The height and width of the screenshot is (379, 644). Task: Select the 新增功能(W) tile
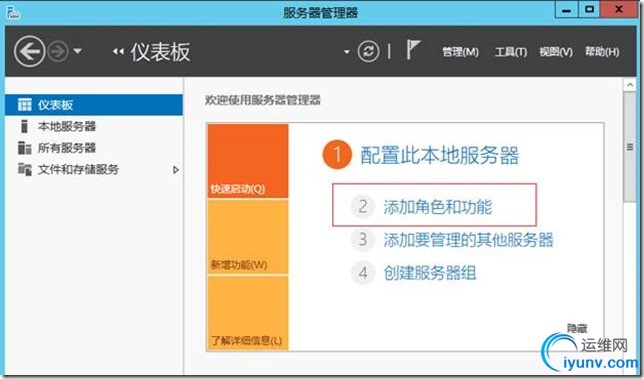coord(248,237)
